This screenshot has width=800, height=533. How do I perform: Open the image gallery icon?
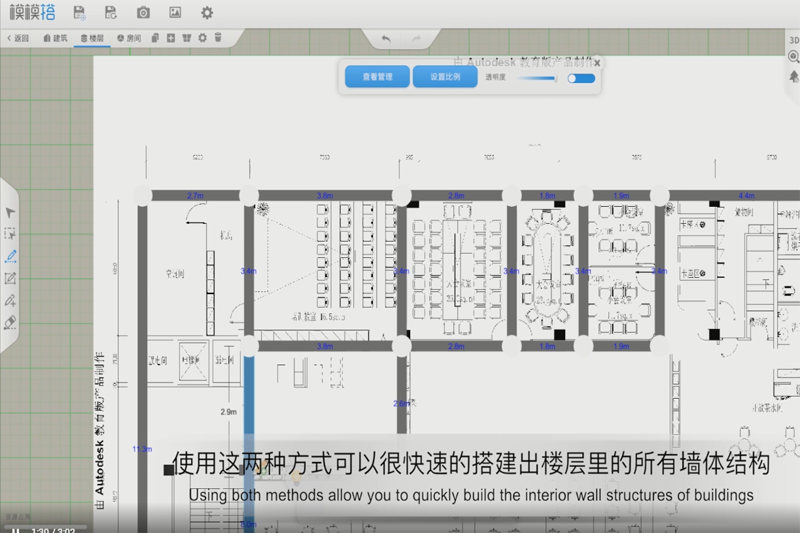click(175, 13)
